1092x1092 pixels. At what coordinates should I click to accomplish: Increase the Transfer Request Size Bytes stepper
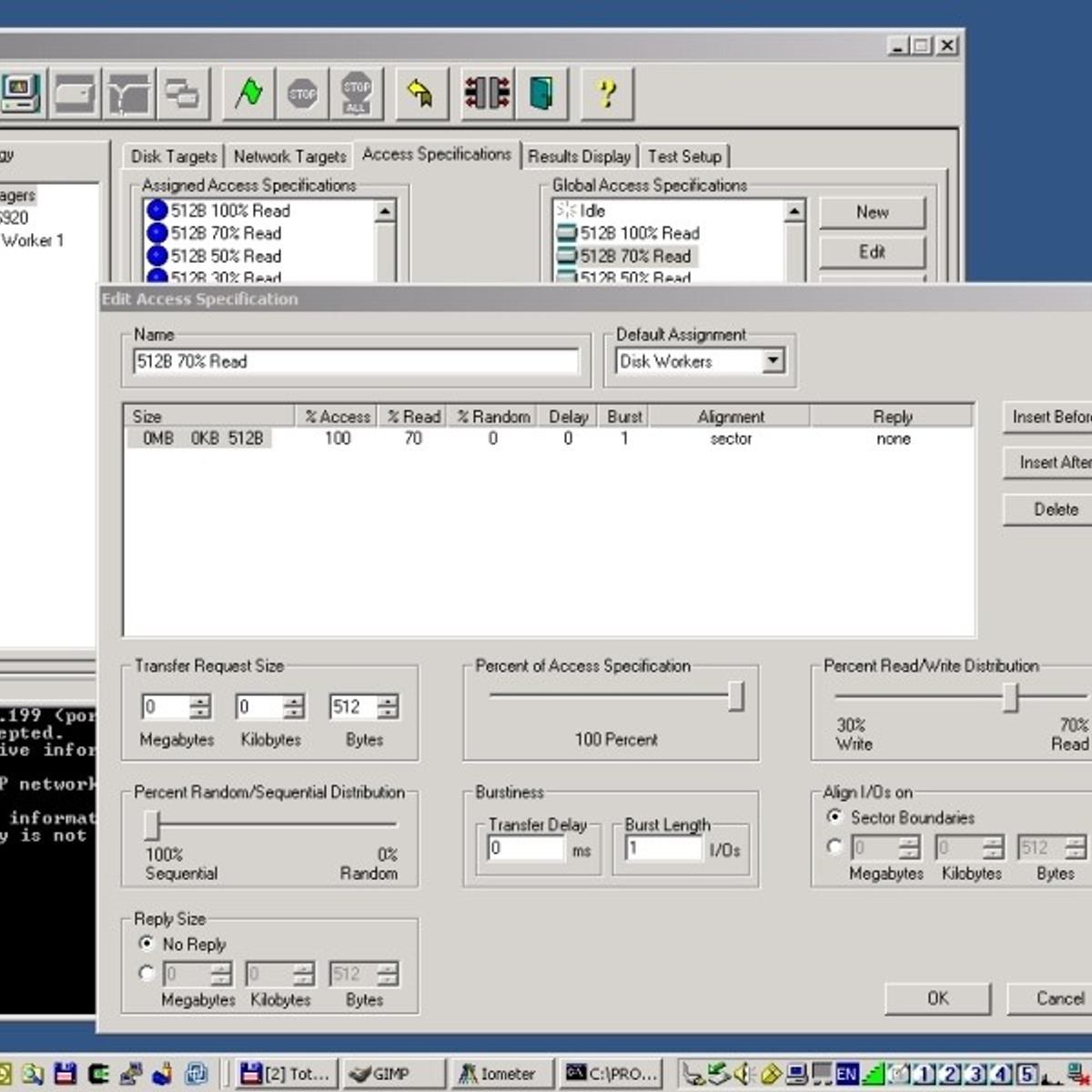(389, 701)
